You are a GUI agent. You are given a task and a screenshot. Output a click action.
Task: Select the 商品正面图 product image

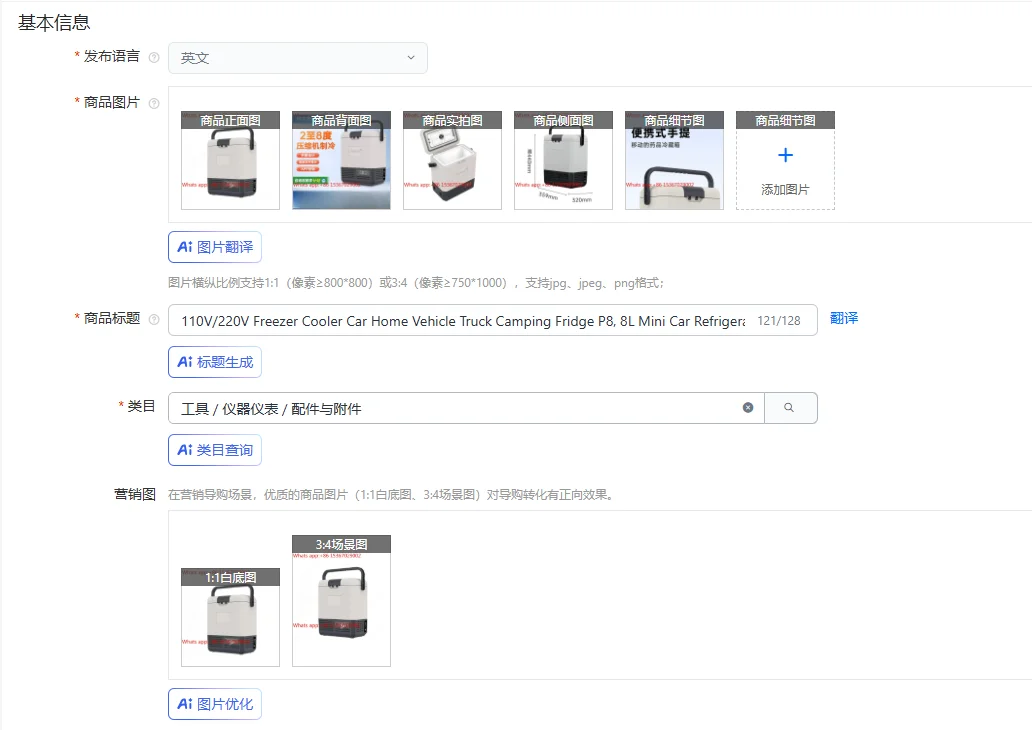[x=229, y=160]
